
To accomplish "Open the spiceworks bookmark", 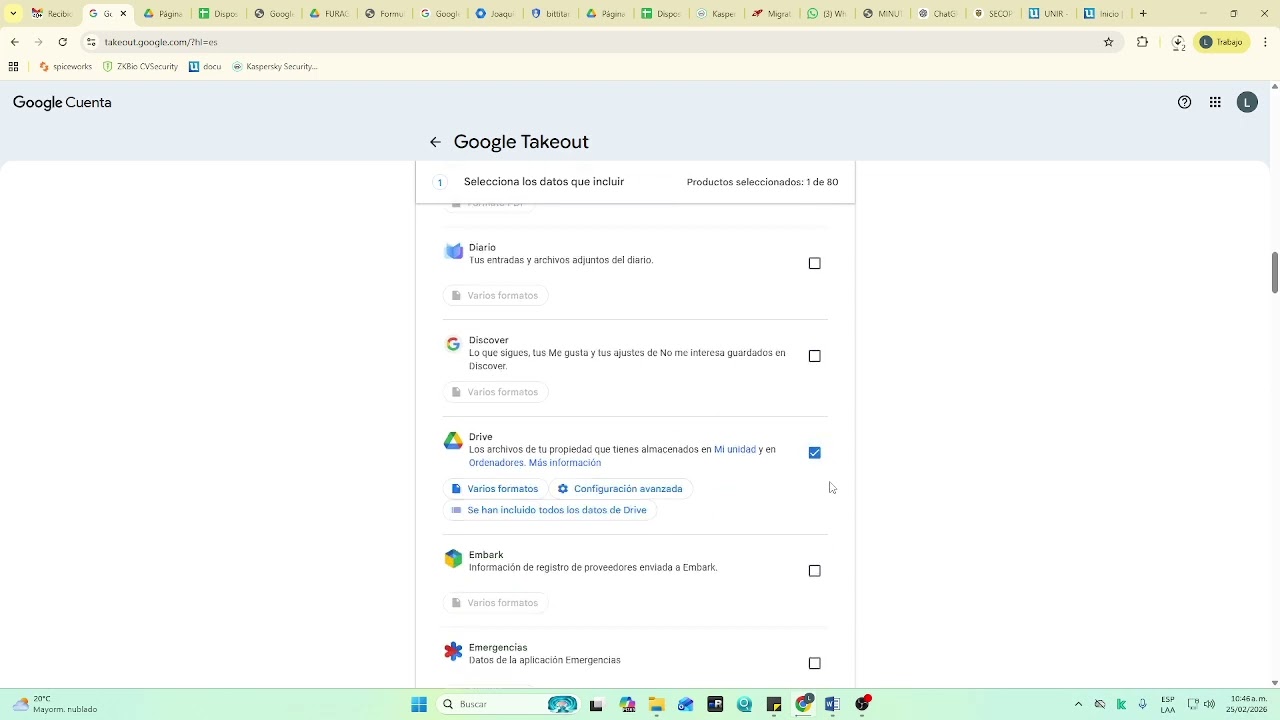I will pos(66,66).
